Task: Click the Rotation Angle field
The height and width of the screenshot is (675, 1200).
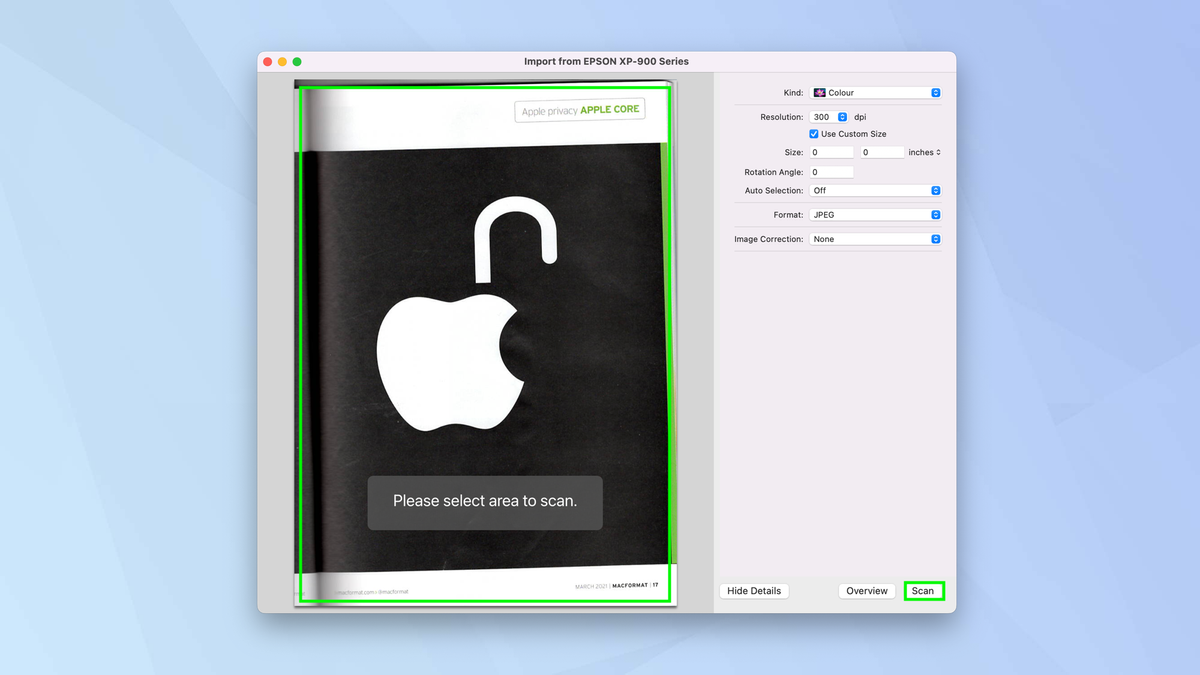Action: point(830,171)
